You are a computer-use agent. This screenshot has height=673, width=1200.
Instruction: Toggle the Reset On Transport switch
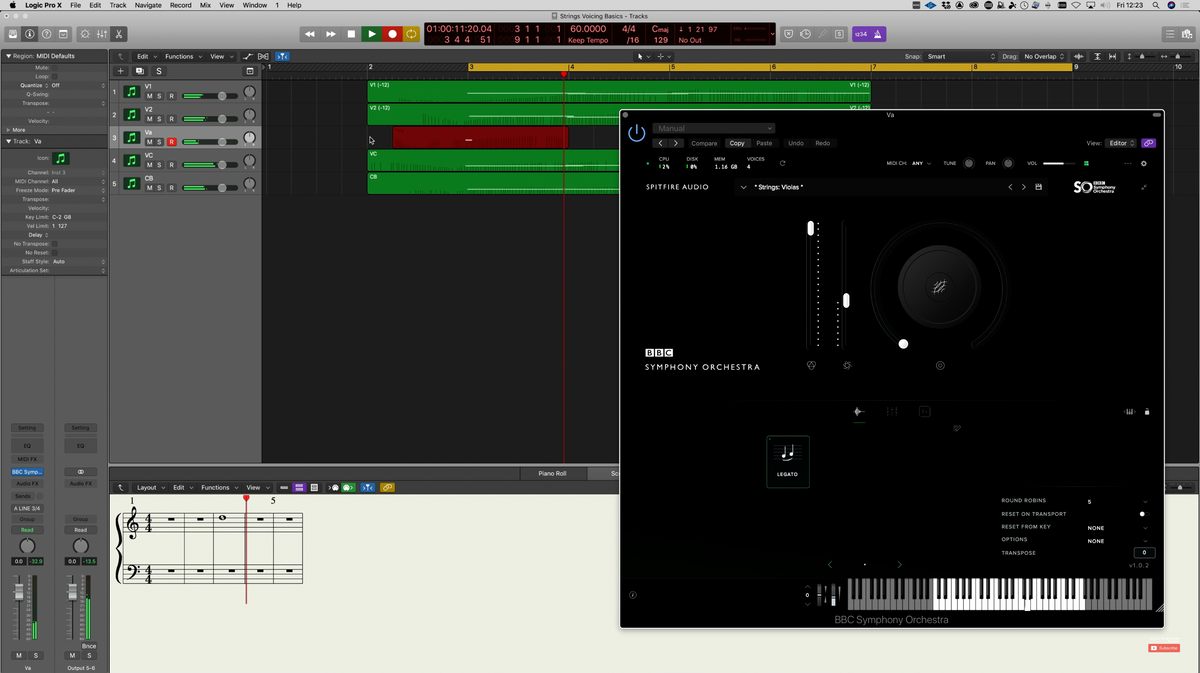pos(1142,514)
